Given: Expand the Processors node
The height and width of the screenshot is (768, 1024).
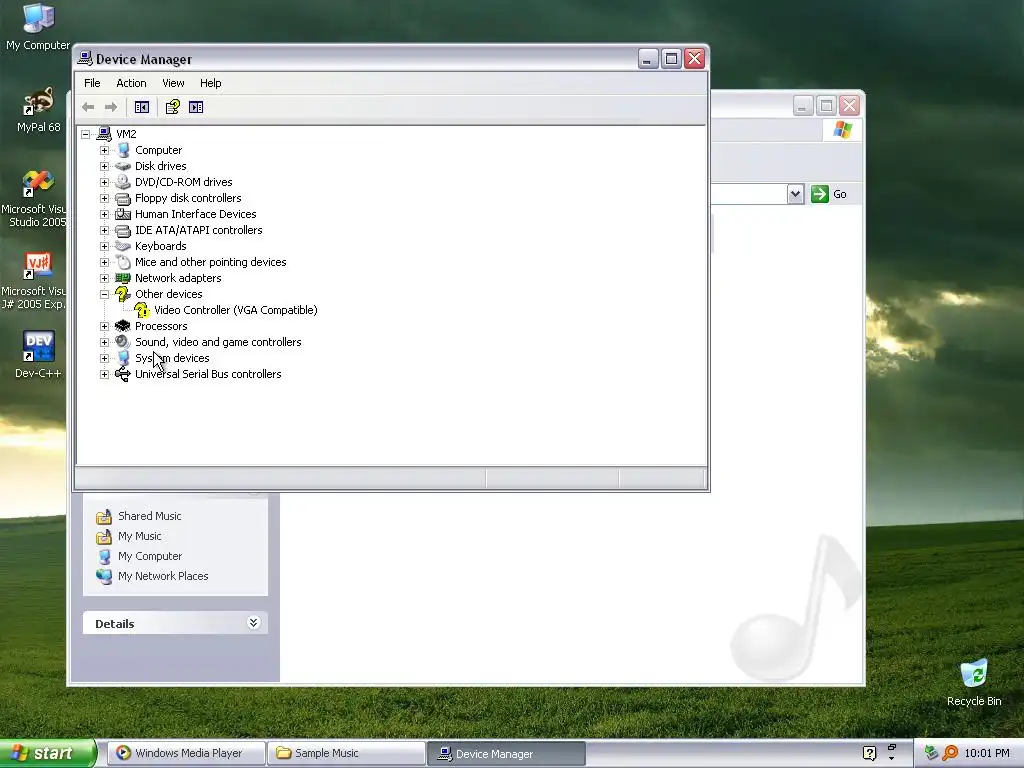Looking at the screenshot, I should click(x=104, y=327).
